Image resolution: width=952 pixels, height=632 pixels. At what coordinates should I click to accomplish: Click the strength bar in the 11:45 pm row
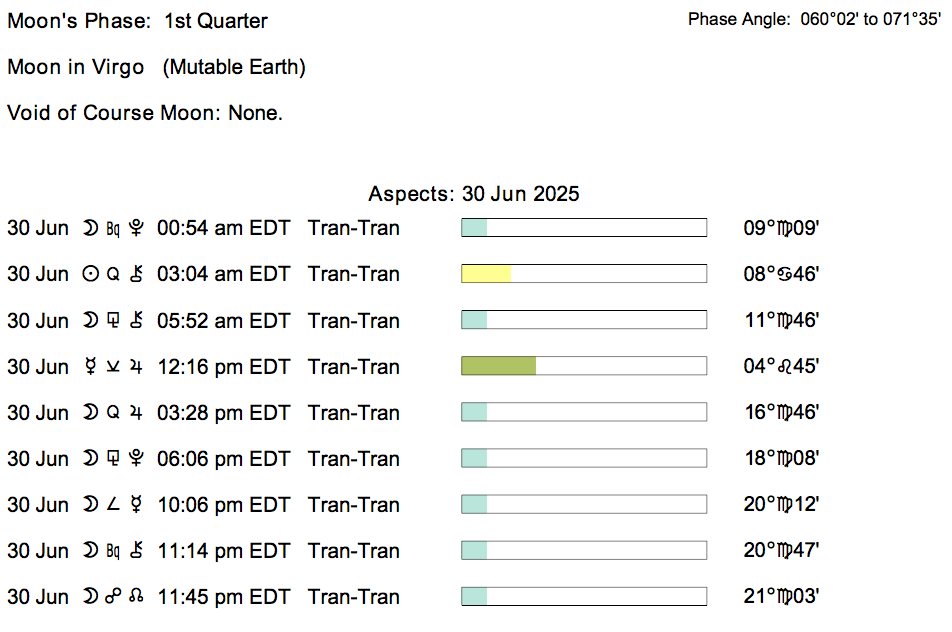tap(583, 597)
